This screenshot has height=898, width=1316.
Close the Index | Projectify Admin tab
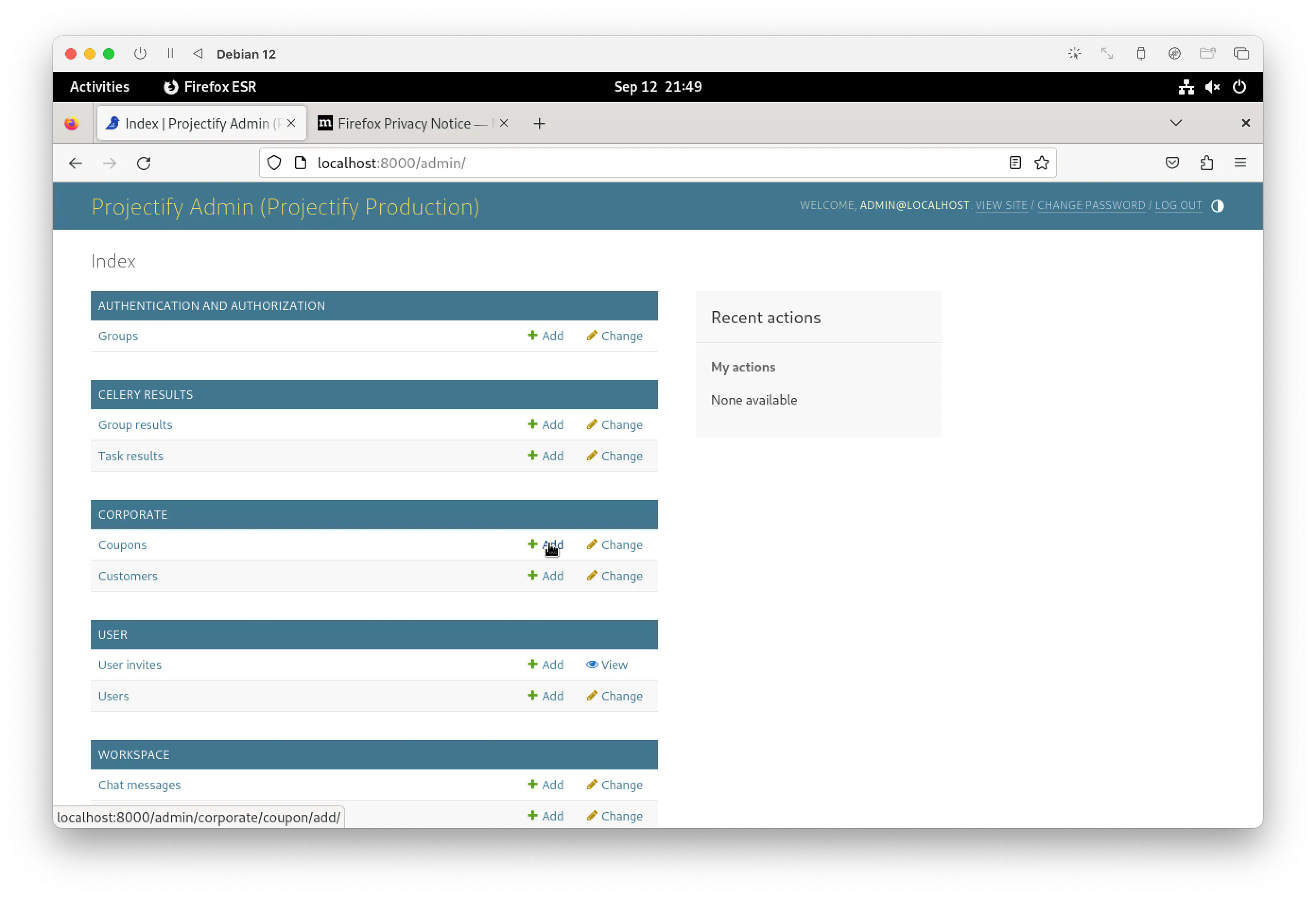(291, 123)
